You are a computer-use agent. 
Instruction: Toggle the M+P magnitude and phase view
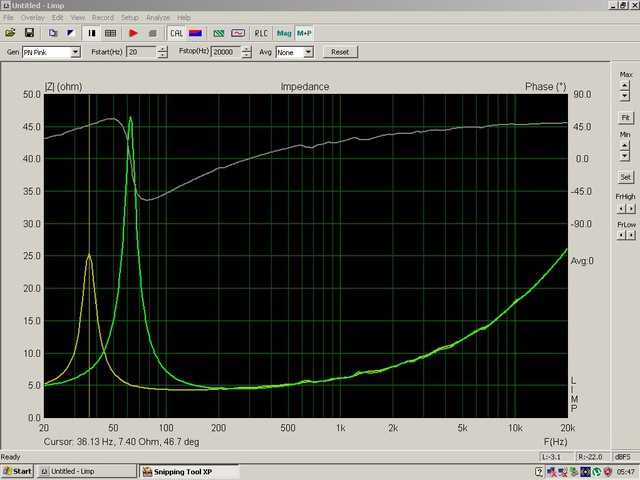tap(304, 33)
